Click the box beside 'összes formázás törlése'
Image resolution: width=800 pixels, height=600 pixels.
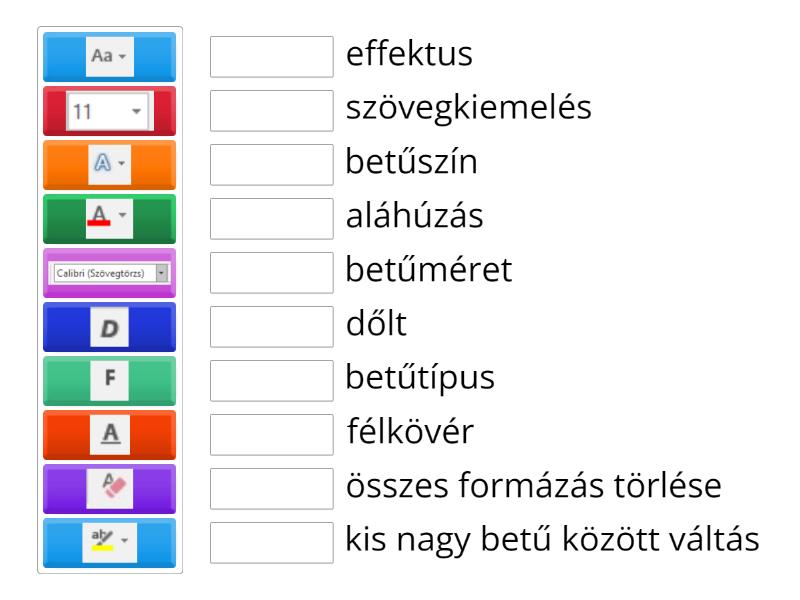tap(272, 489)
